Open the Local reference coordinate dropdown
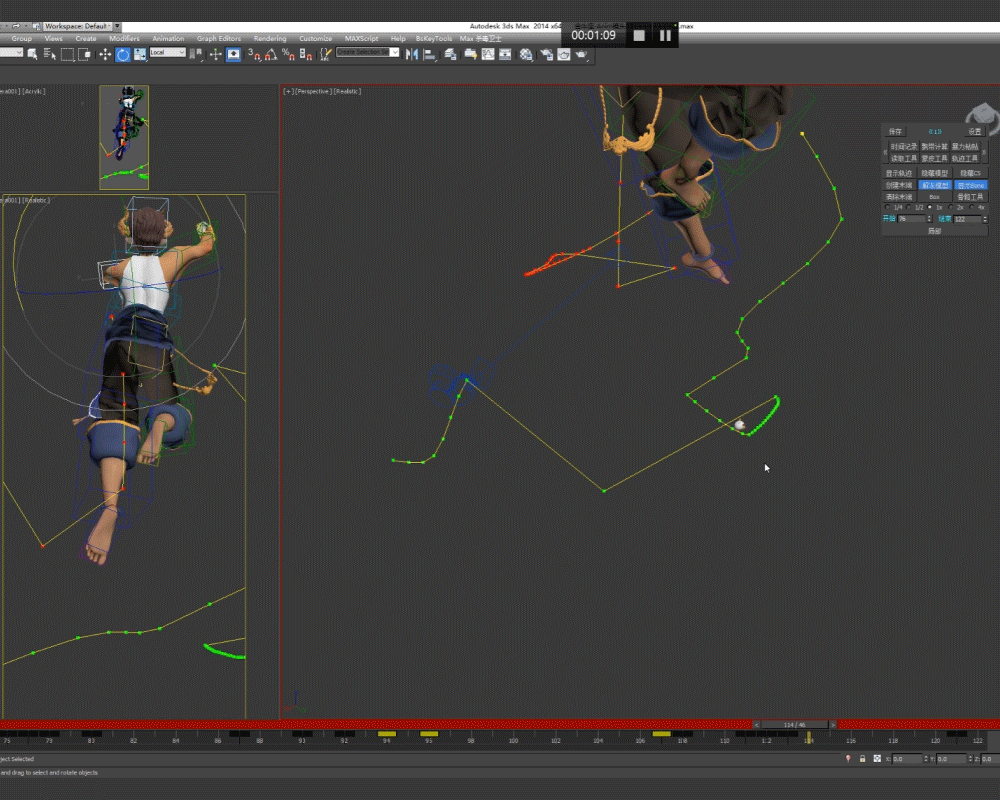Viewport: 1000px width, 800px height. 167,52
